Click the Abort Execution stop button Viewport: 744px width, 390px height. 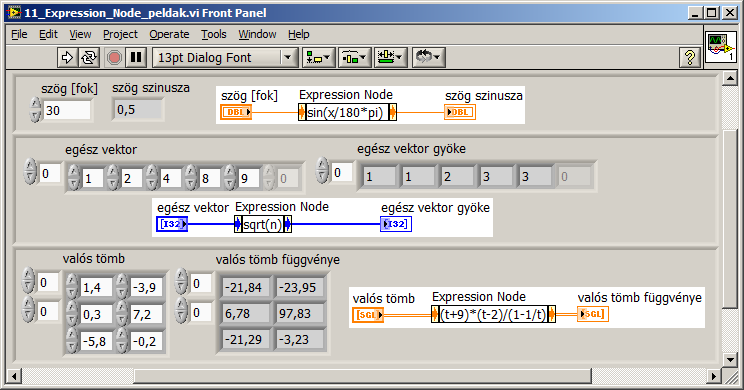(x=114, y=57)
